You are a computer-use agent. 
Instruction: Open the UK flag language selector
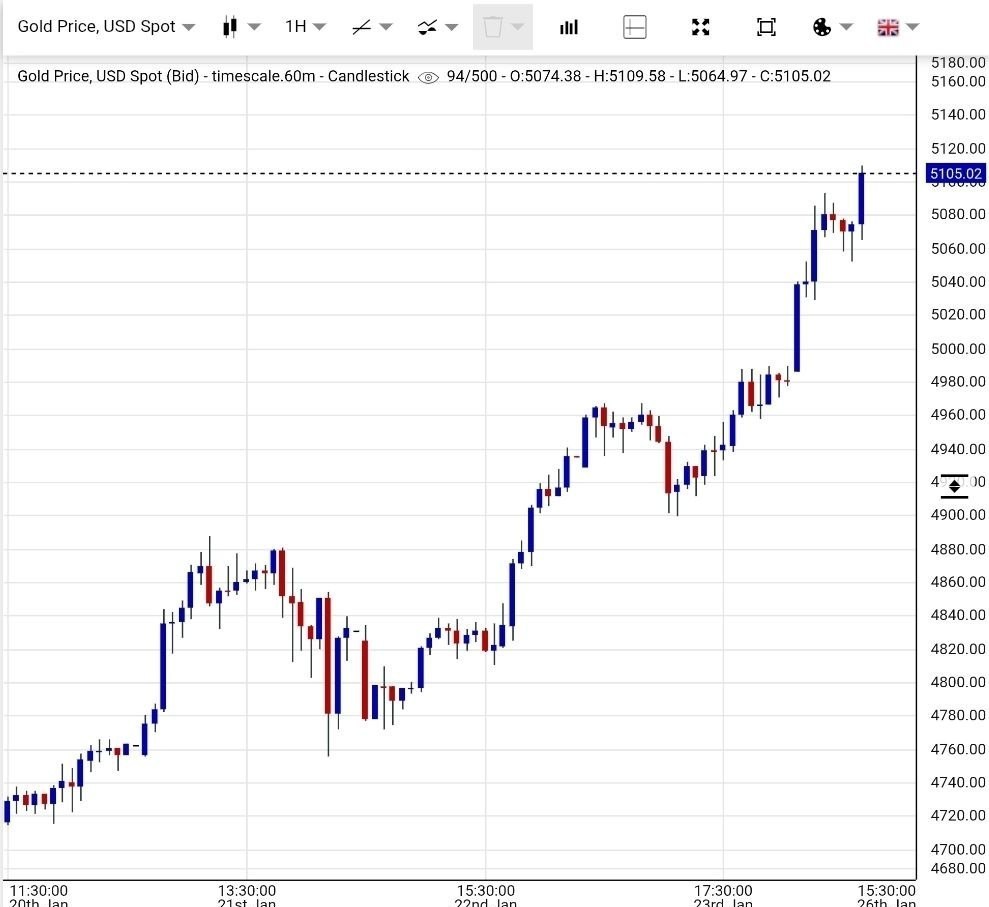point(888,27)
